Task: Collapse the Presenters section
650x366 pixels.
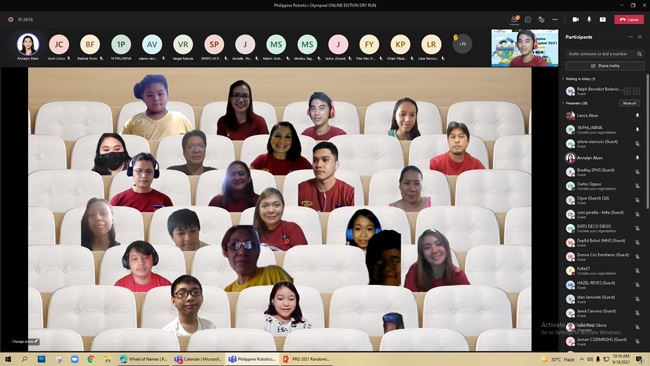Action: click(x=563, y=103)
